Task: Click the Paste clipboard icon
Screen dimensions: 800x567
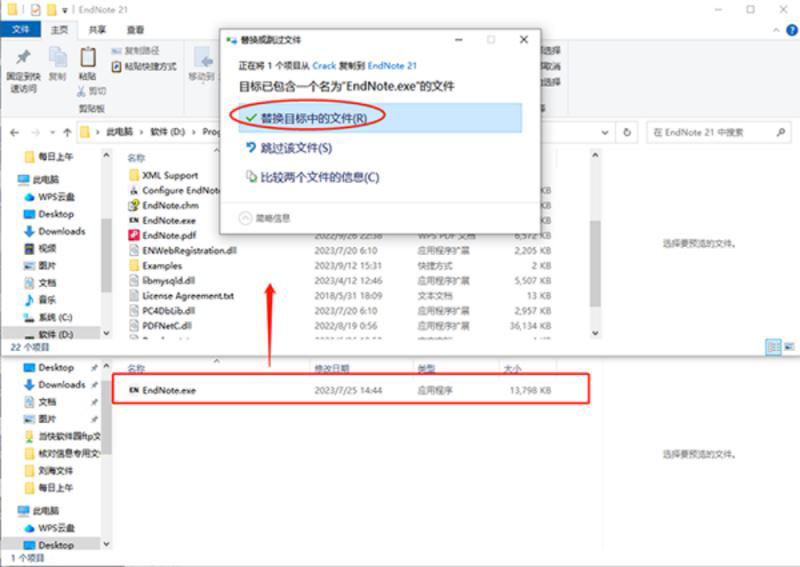Action: (88, 57)
